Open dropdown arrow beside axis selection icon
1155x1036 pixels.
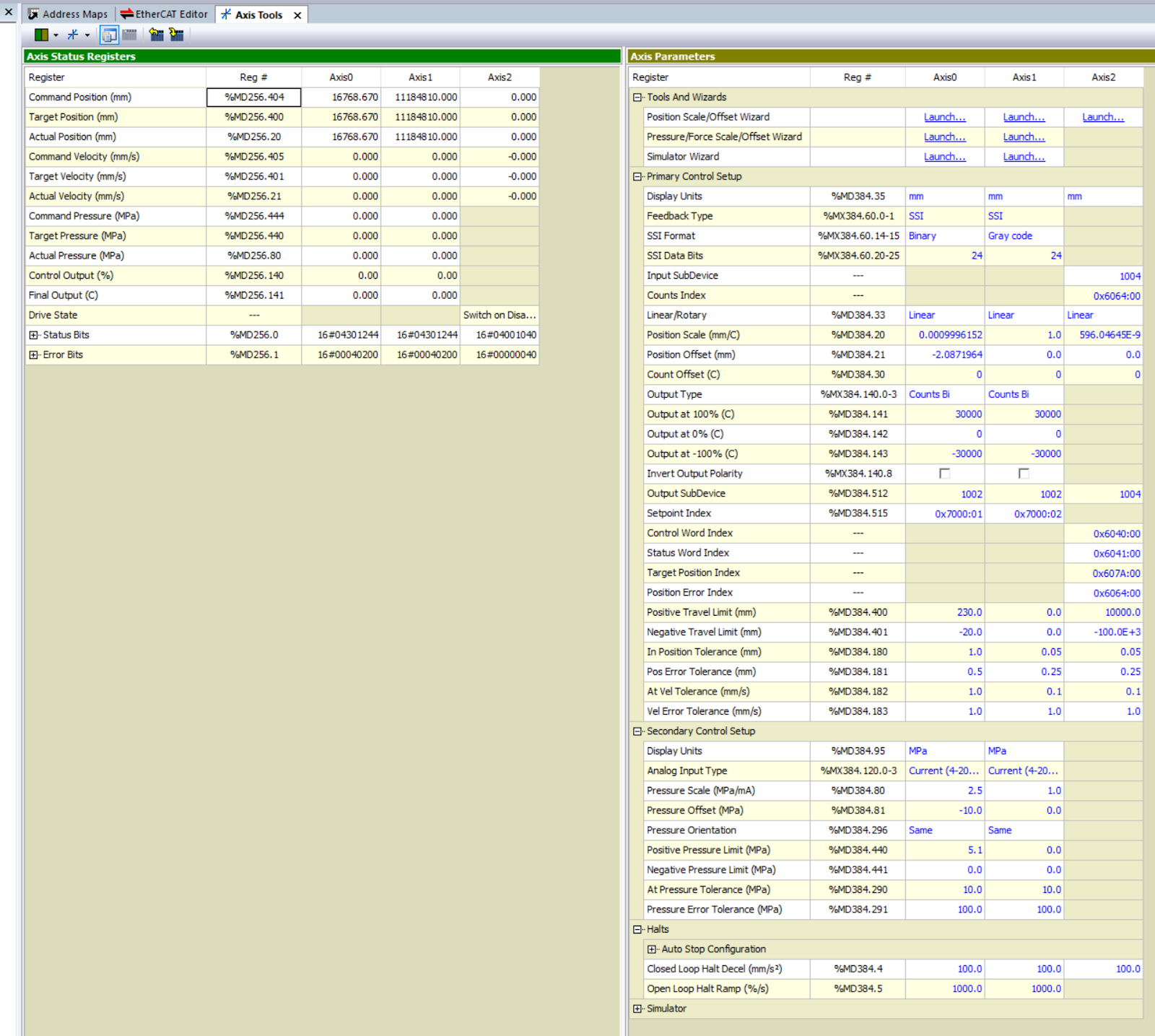tap(87, 35)
